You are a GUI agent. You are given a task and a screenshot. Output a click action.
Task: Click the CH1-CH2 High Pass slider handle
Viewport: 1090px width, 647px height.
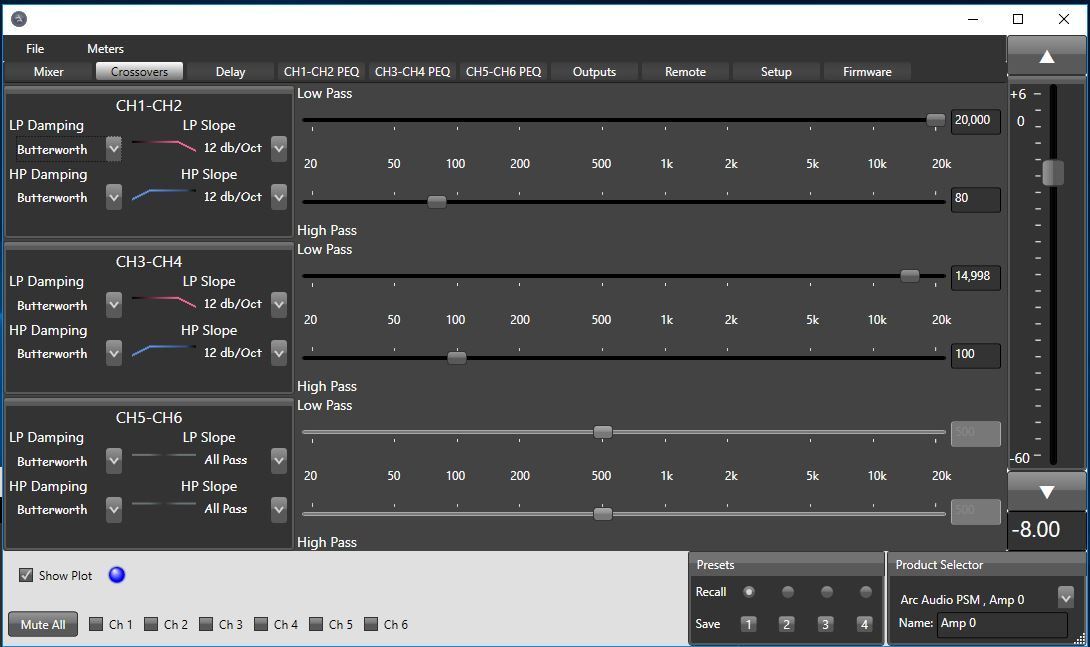click(x=437, y=201)
